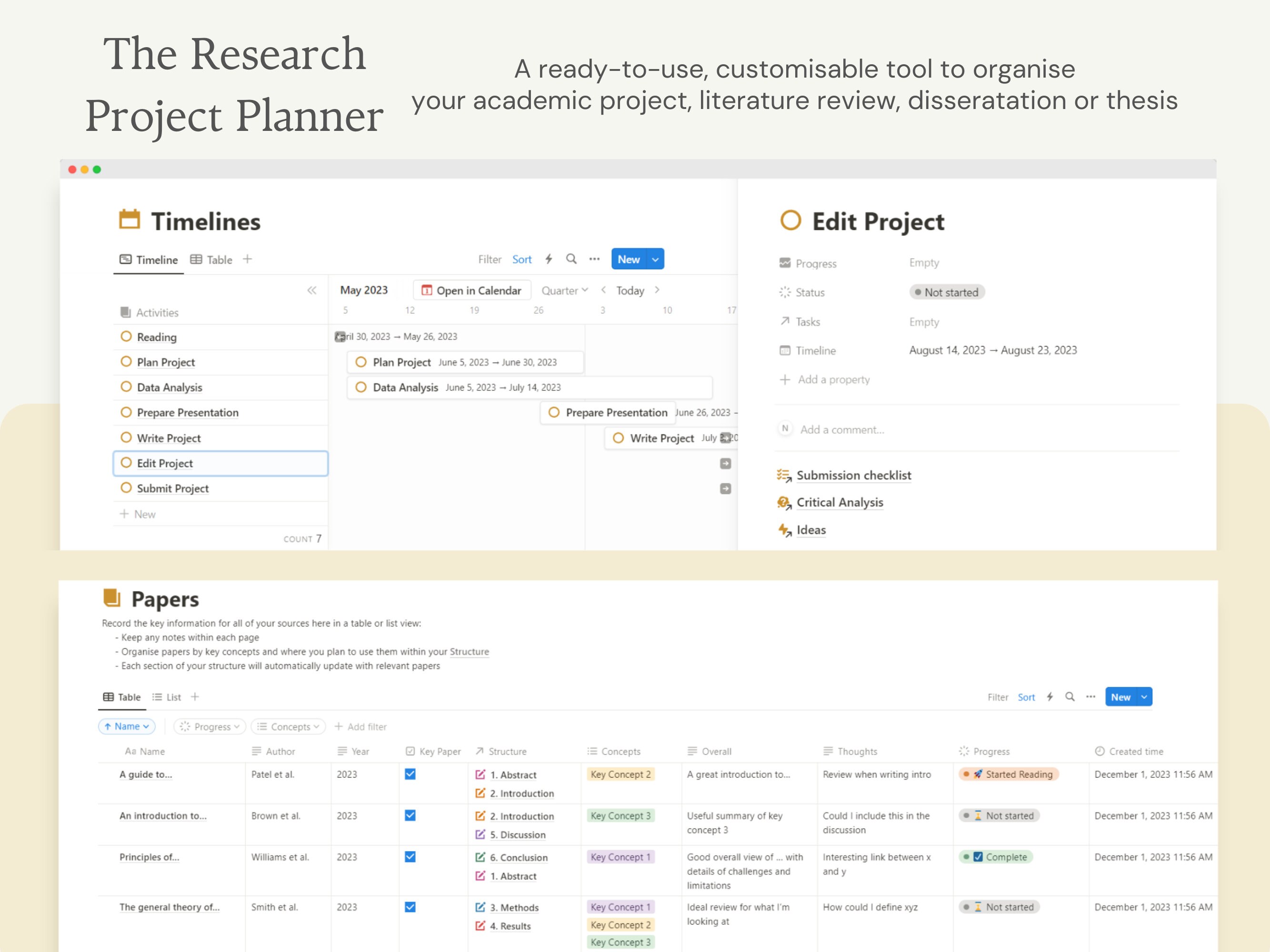Open the Critical Analysis page link

click(840, 502)
